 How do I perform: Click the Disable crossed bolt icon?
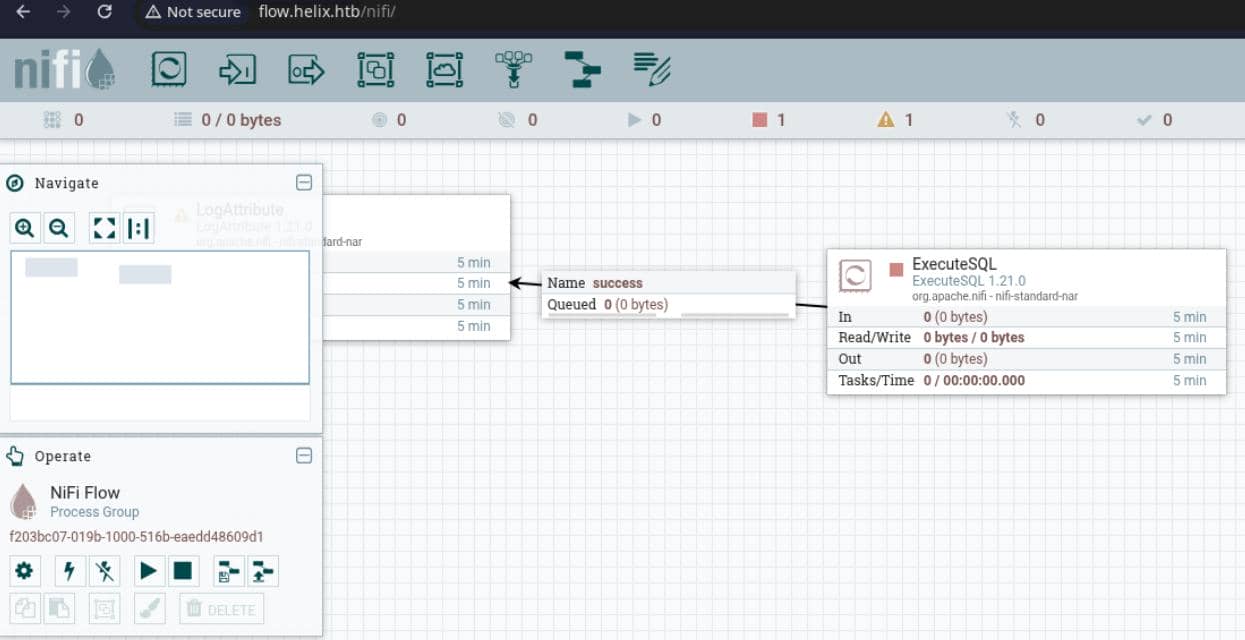(104, 571)
